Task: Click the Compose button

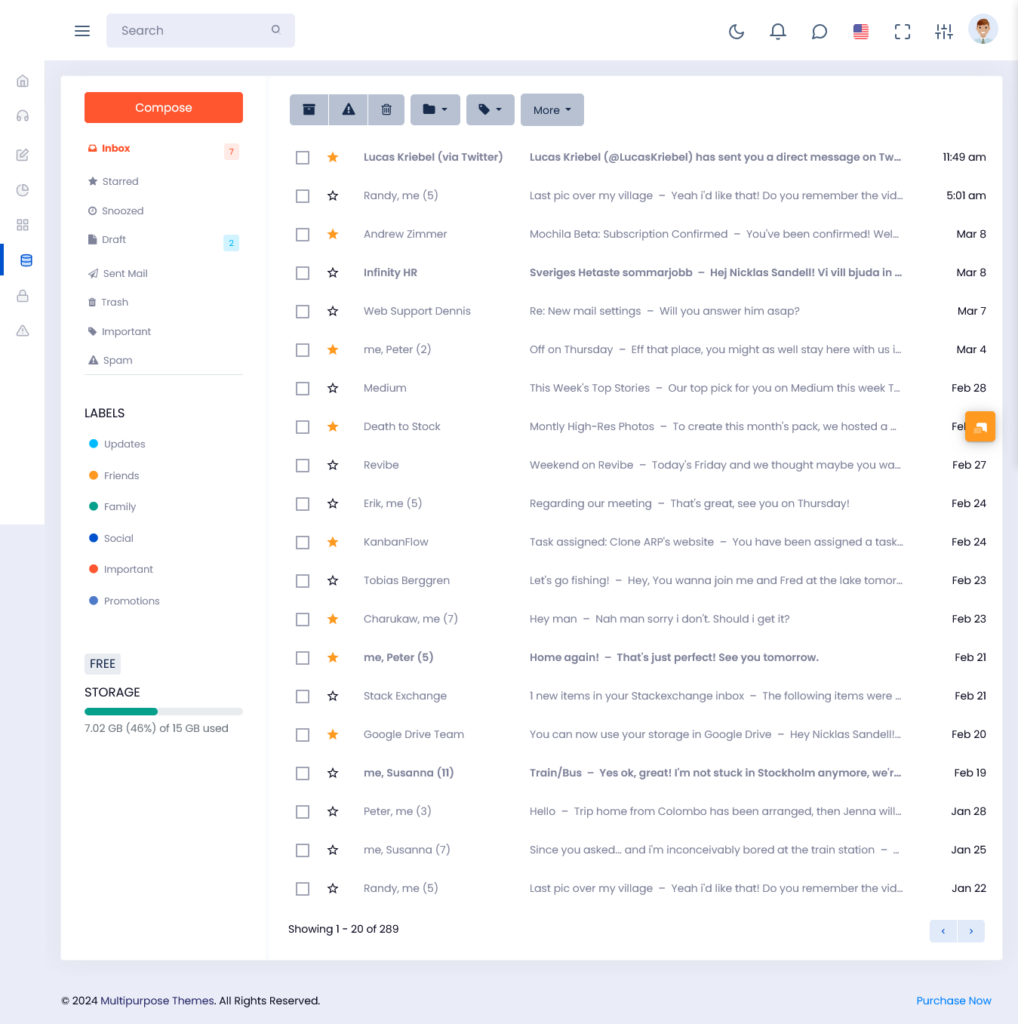Action: (x=163, y=107)
